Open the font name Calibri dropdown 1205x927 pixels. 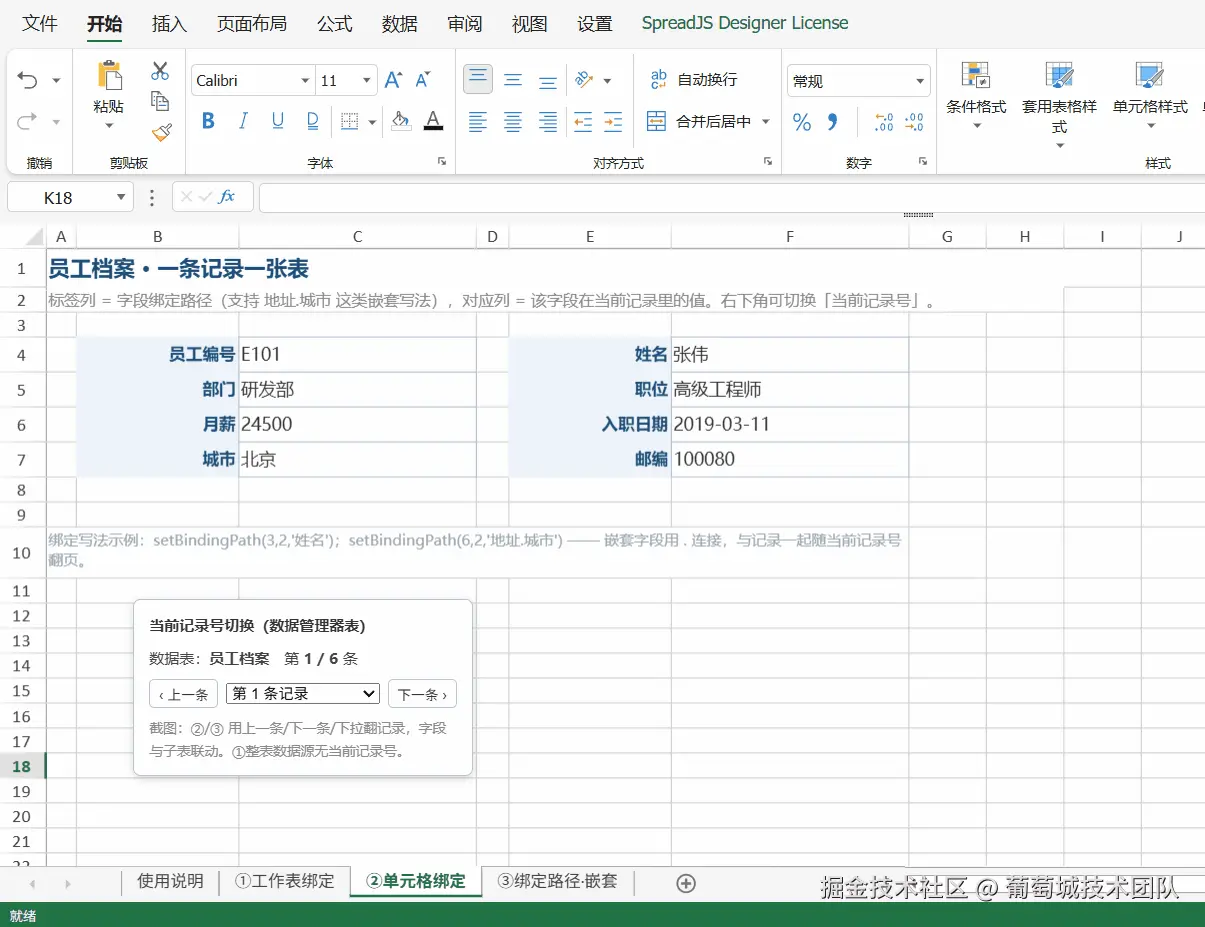pyautogui.click(x=305, y=81)
